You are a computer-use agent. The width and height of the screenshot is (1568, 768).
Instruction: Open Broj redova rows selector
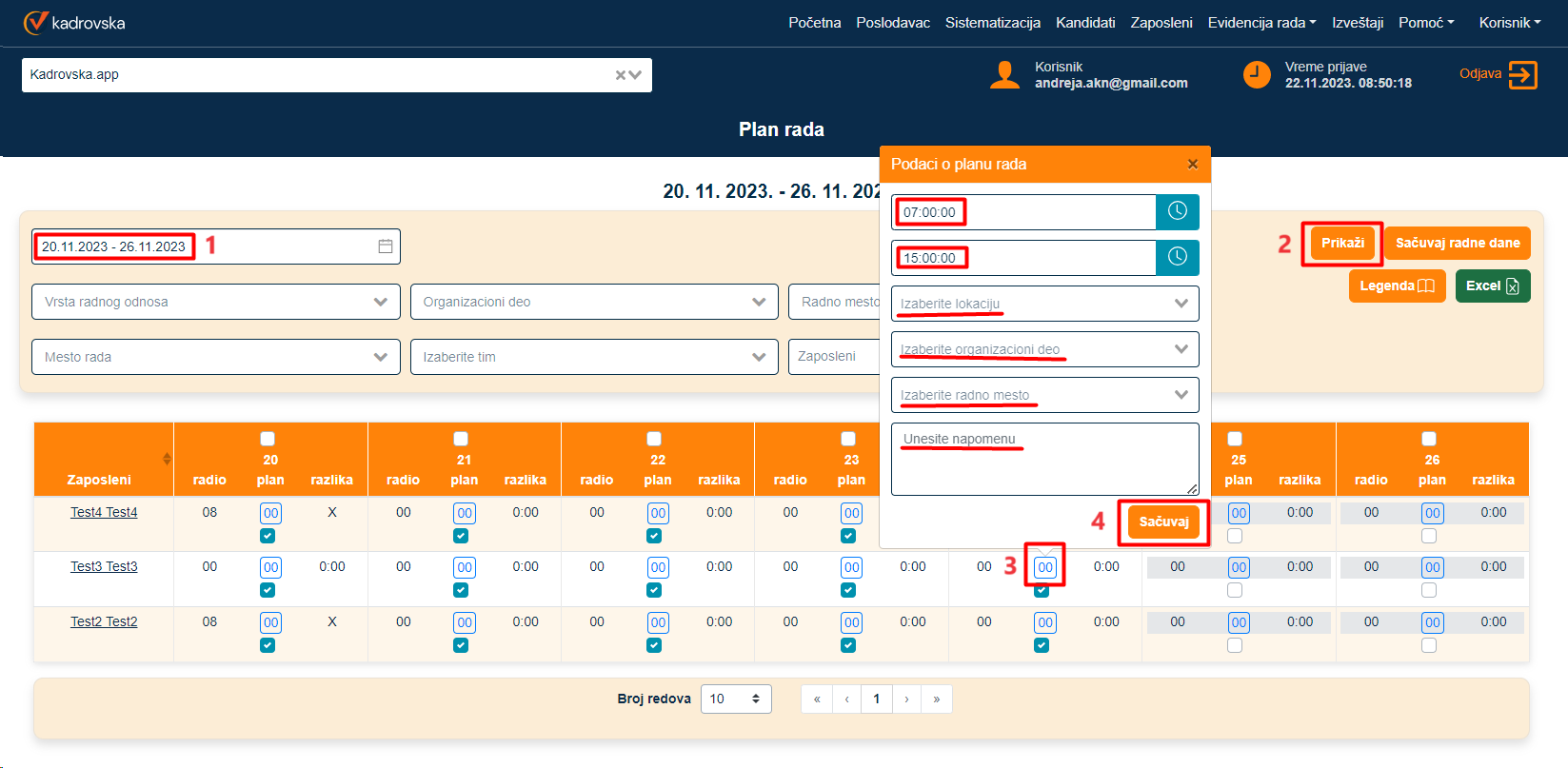coord(735,699)
